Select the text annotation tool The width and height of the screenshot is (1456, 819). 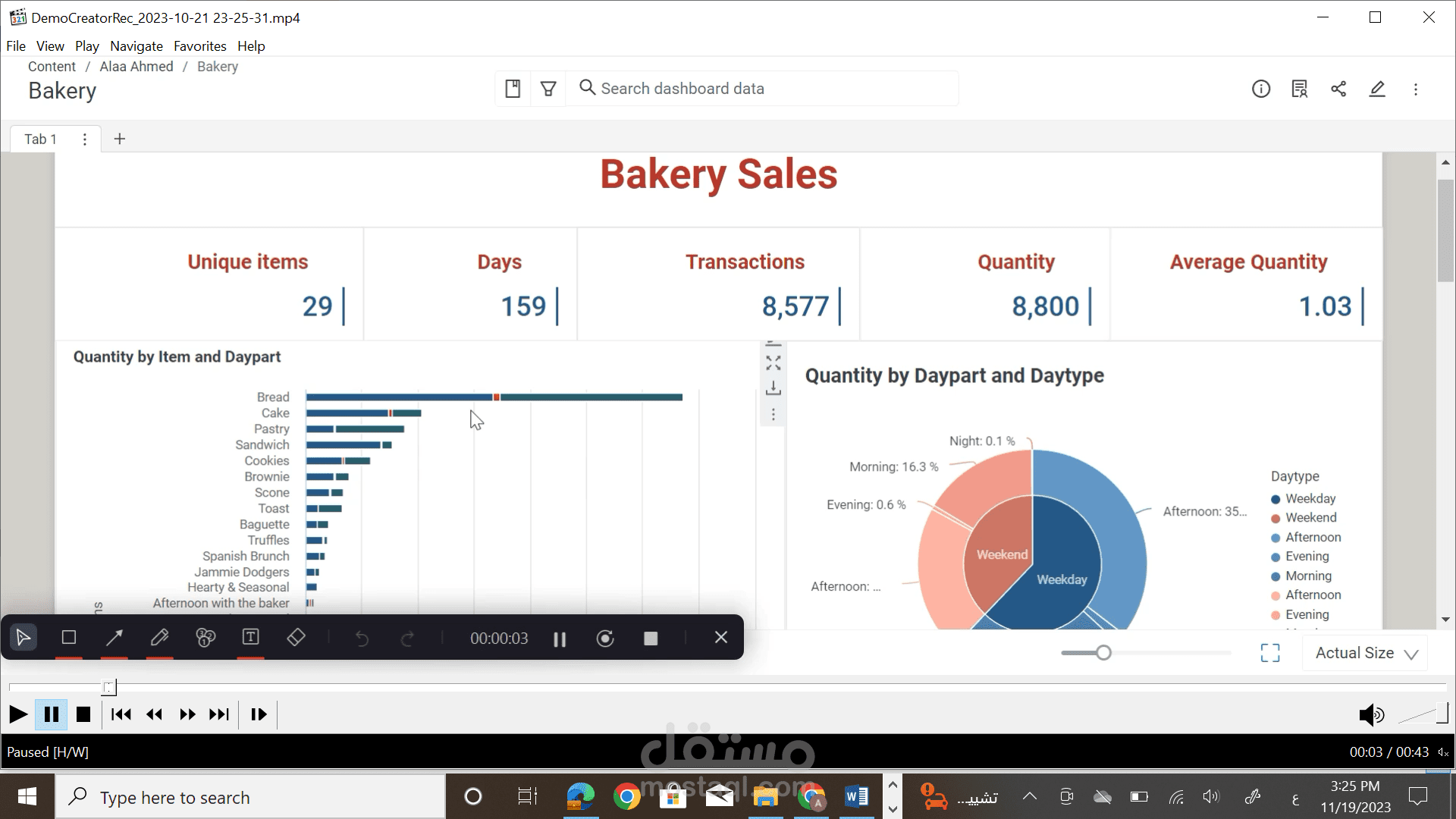251,638
